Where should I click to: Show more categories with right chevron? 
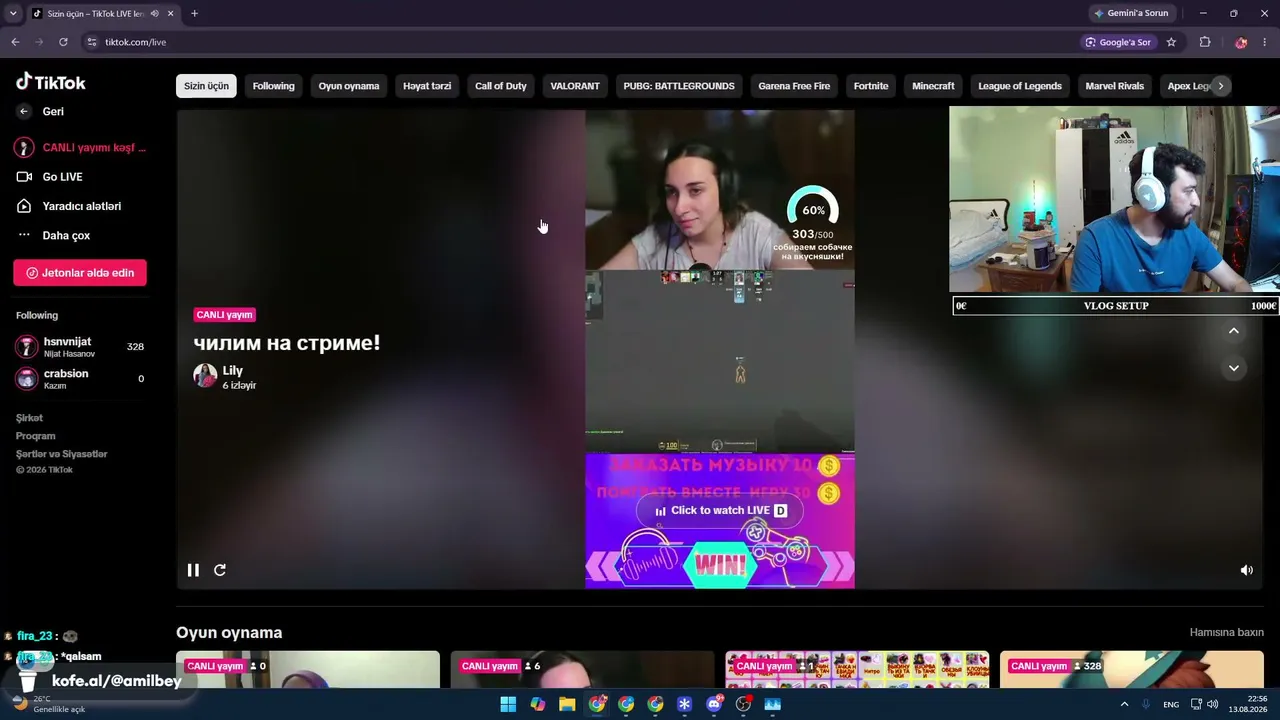click(x=1220, y=86)
